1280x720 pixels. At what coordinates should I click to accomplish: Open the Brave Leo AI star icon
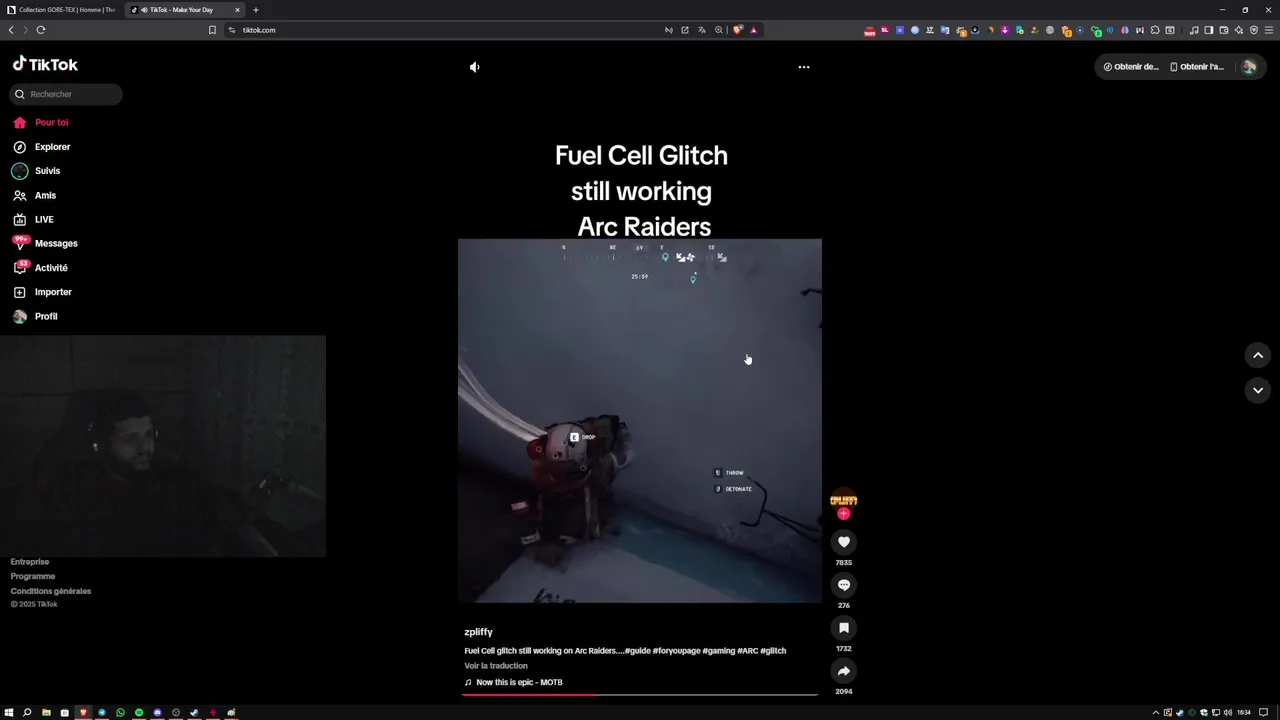click(1239, 30)
